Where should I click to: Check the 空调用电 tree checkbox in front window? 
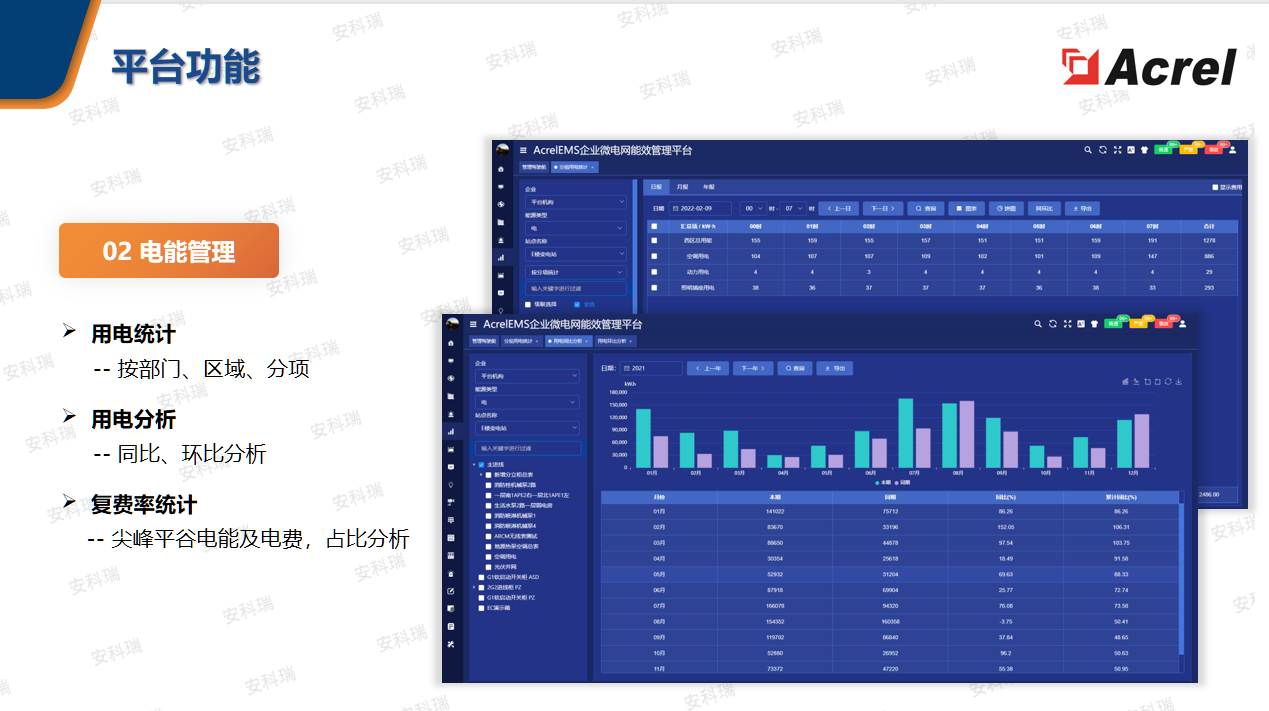coord(488,557)
